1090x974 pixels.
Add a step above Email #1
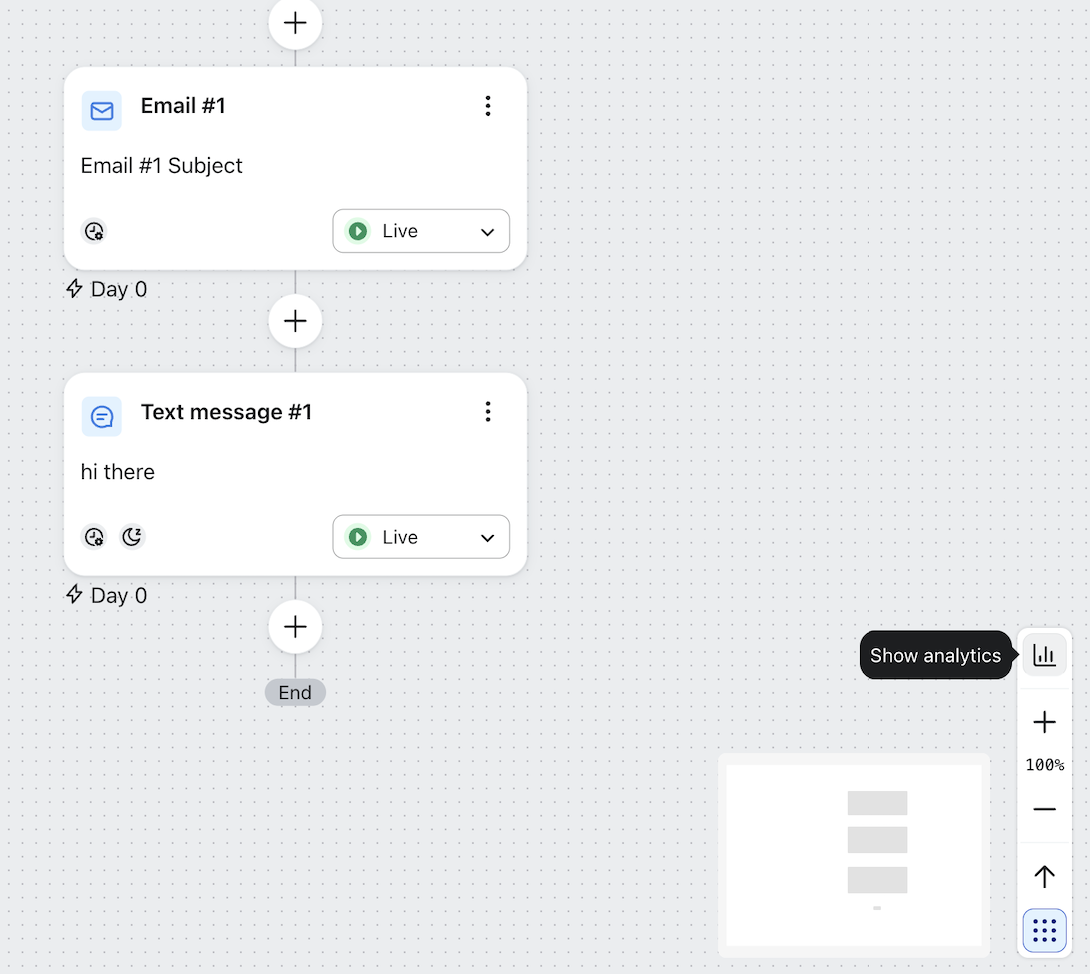[295, 23]
